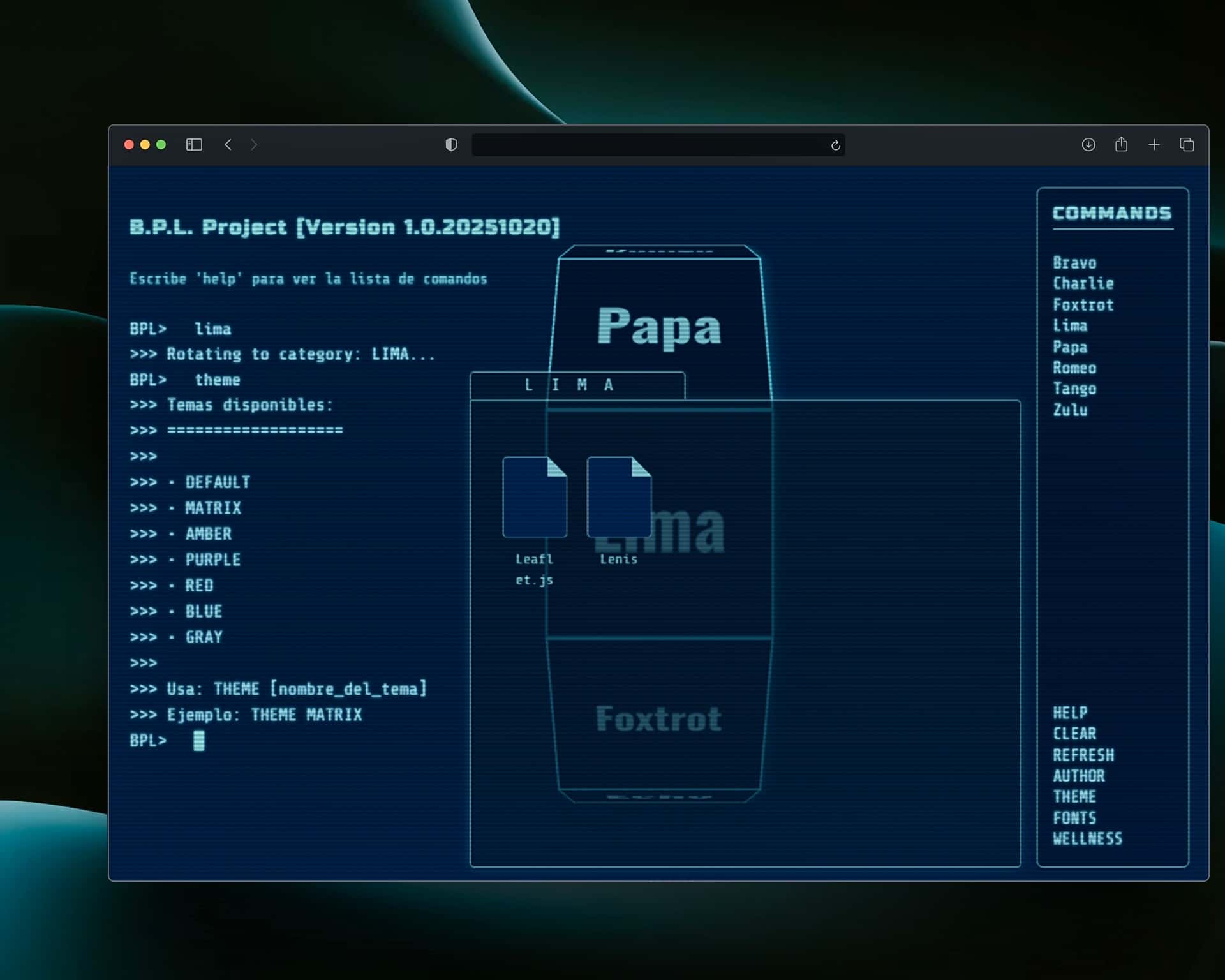This screenshot has width=1225, height=980.
Task: Click the THEME command in sidebar
Action: point(1074,797)
